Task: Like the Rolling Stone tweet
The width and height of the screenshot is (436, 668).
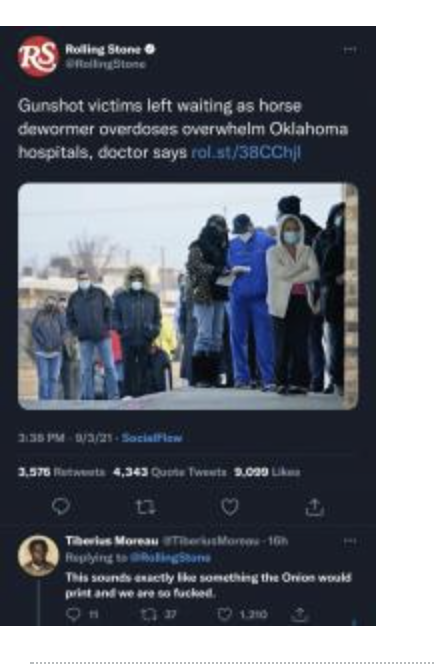Action: (230, 507)
